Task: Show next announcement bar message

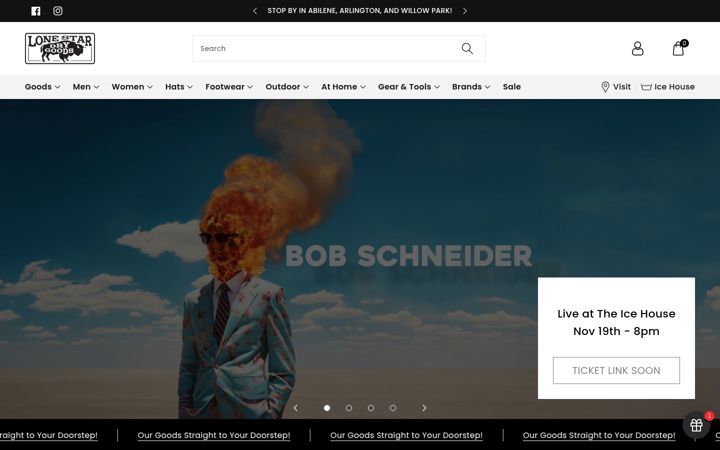Action: 465,11
